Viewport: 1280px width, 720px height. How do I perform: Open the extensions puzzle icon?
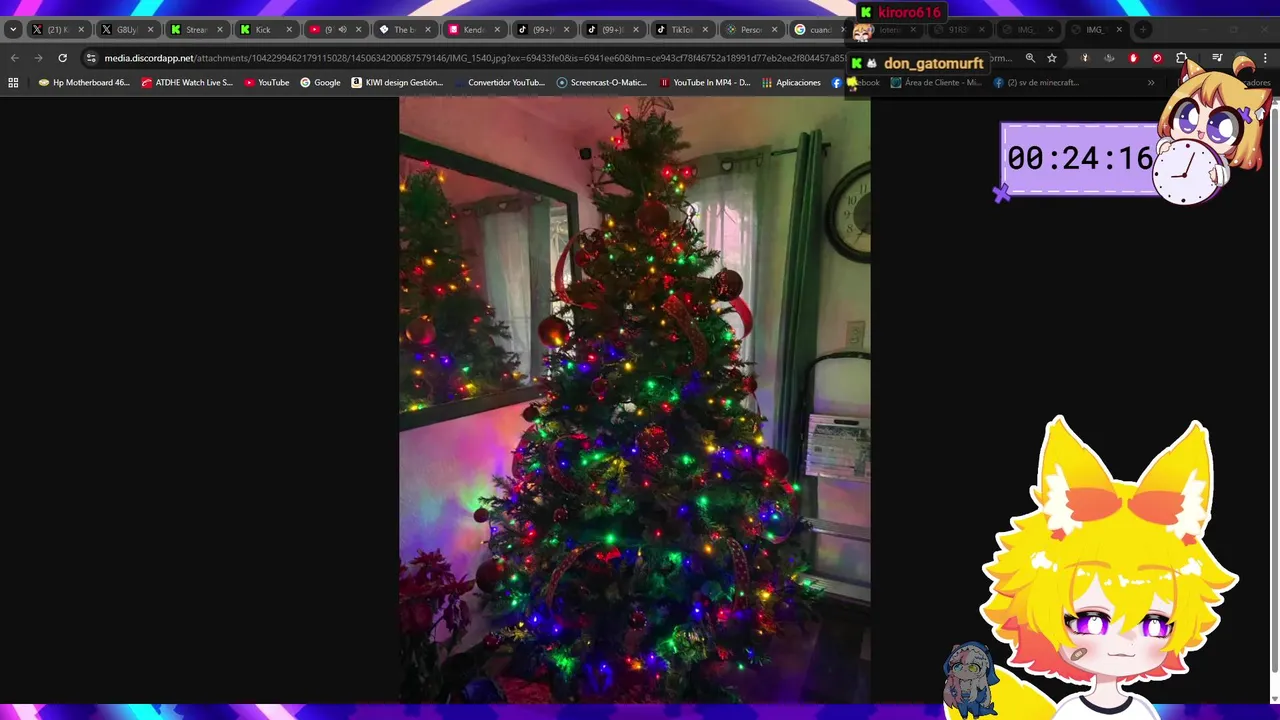1181,58
